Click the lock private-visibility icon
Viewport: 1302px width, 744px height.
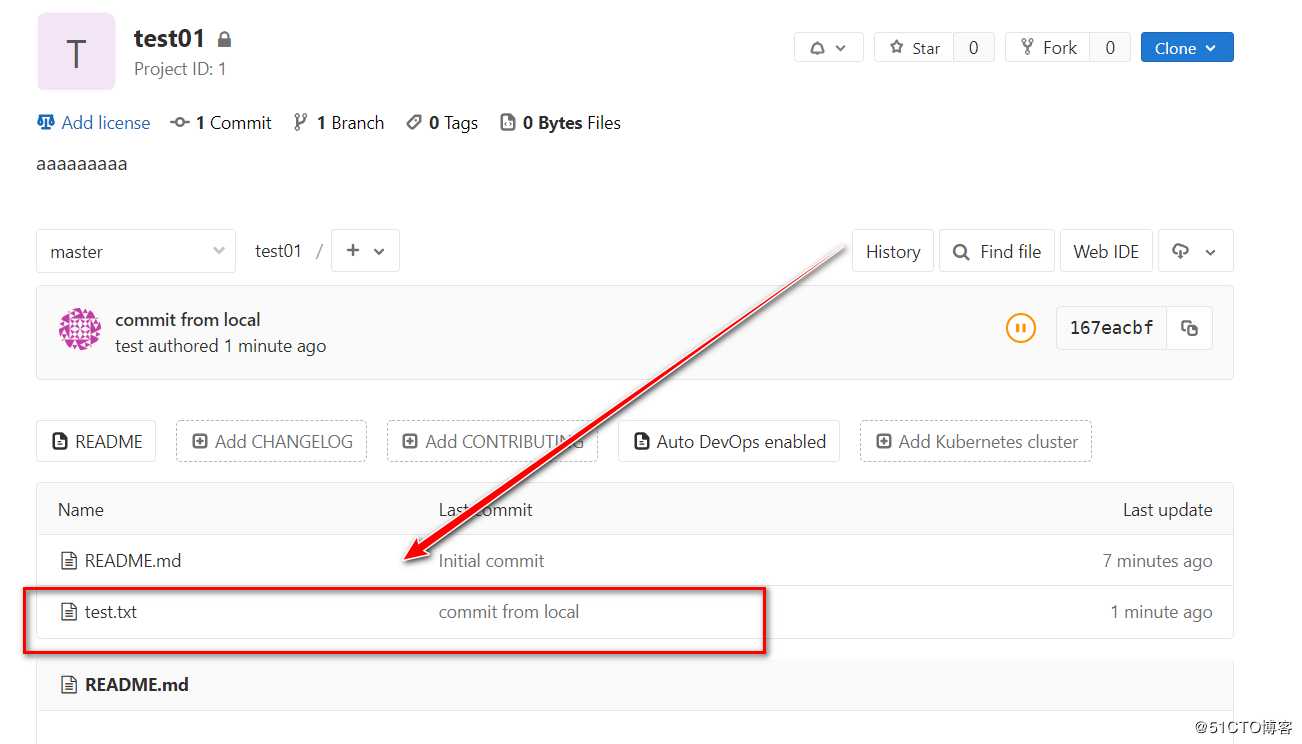tap(224, 40)
